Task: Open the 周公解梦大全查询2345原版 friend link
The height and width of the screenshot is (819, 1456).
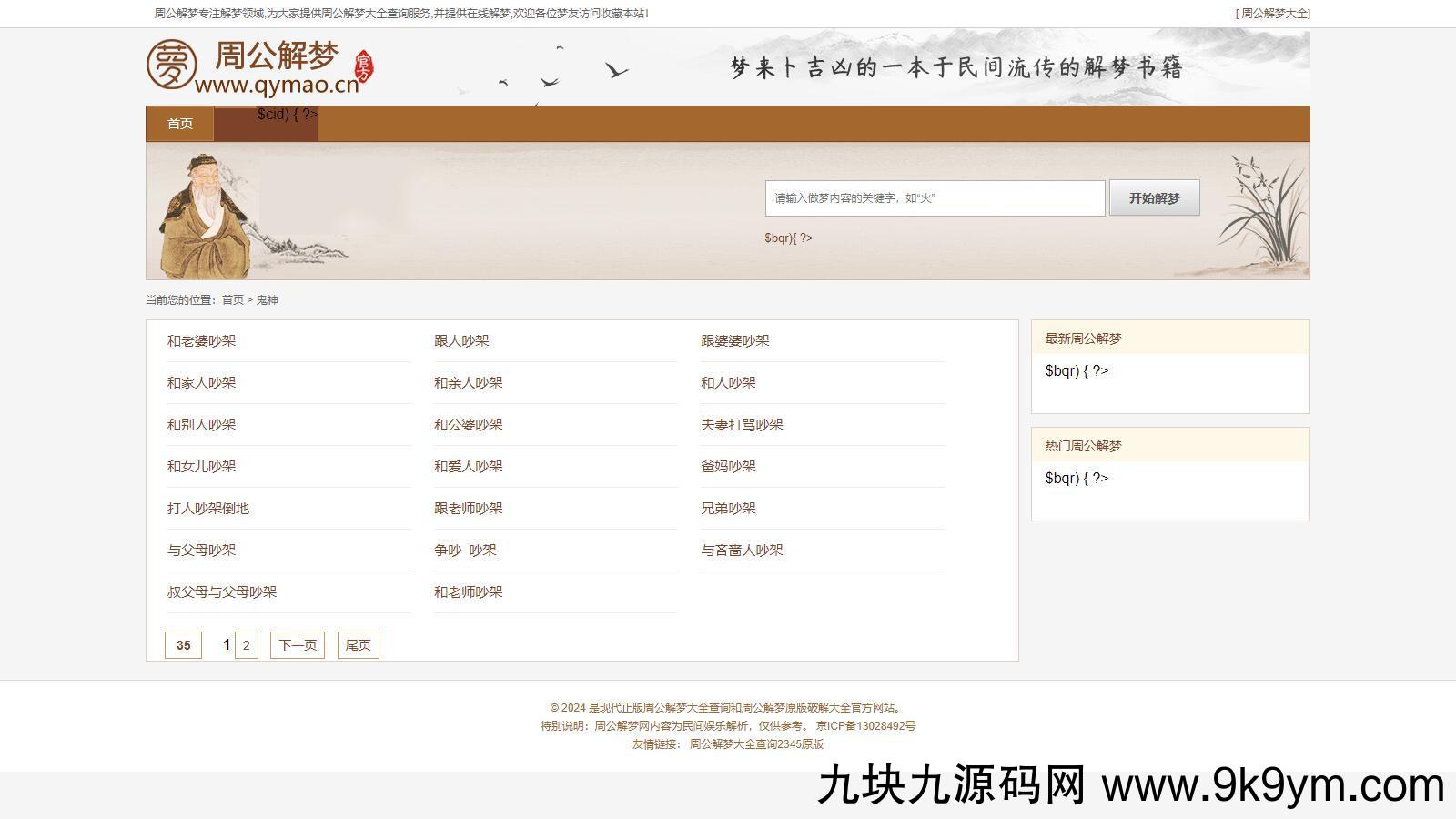Action: [756, 744]
